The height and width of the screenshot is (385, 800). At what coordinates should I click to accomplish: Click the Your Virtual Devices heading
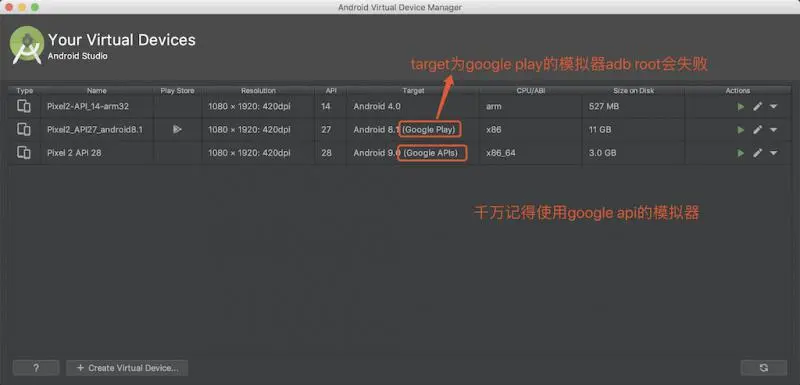click(121, 40)
